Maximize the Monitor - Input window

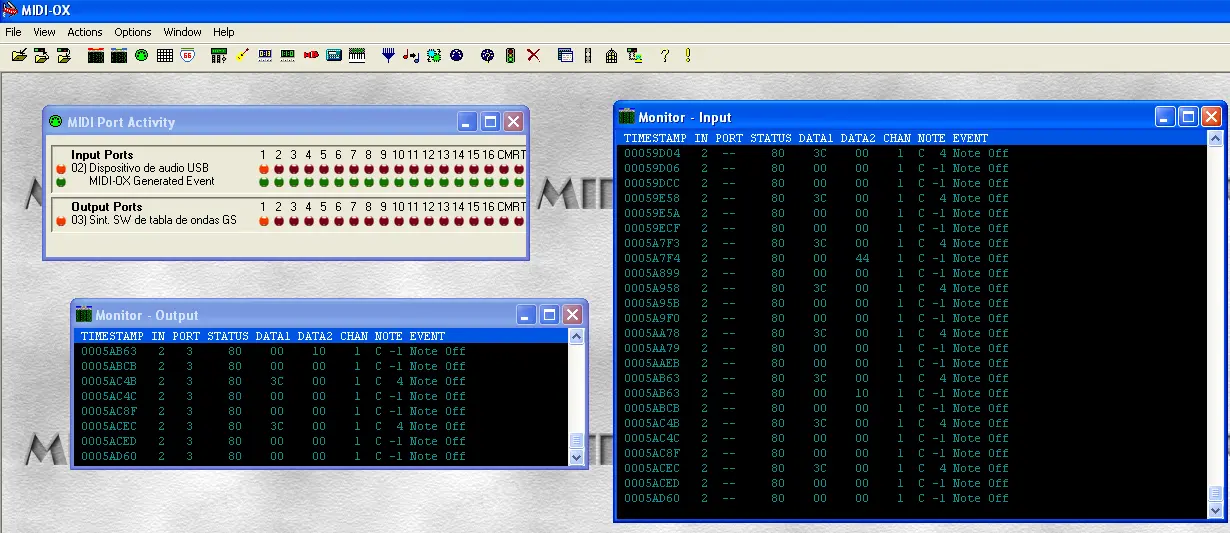click(1188, 117)
